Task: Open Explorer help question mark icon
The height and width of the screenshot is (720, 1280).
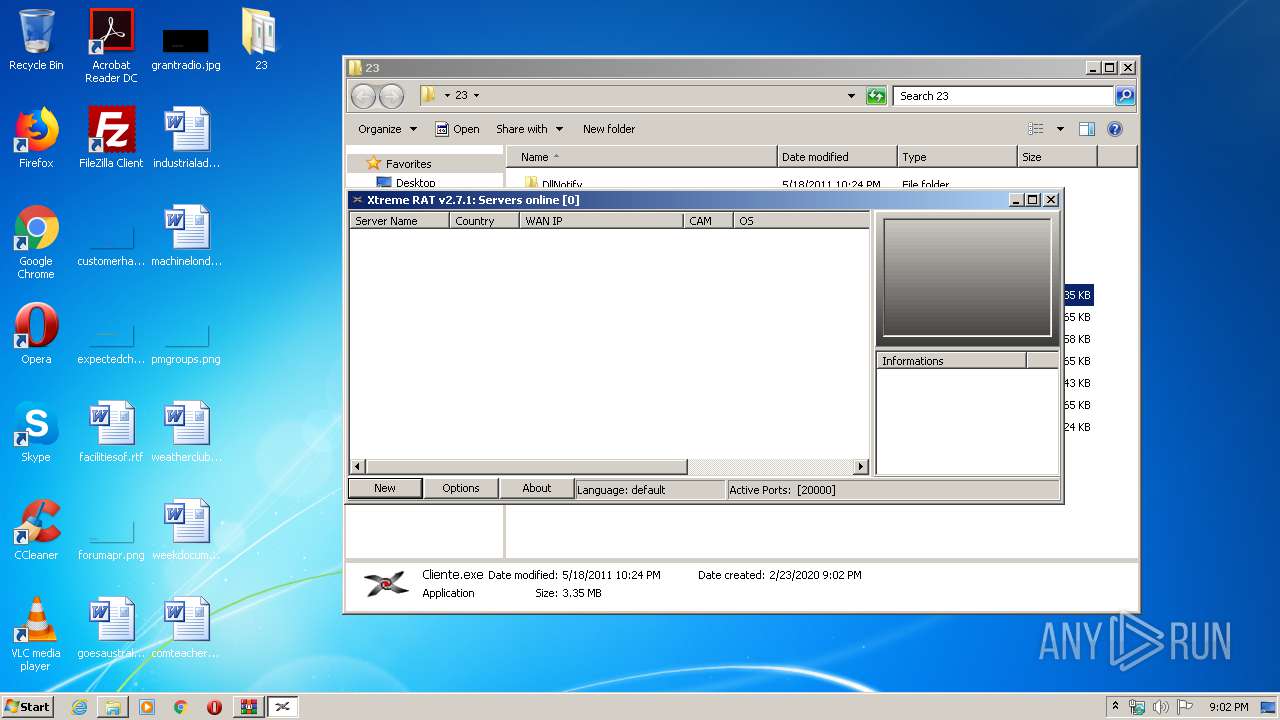Action: point(1115,129)
